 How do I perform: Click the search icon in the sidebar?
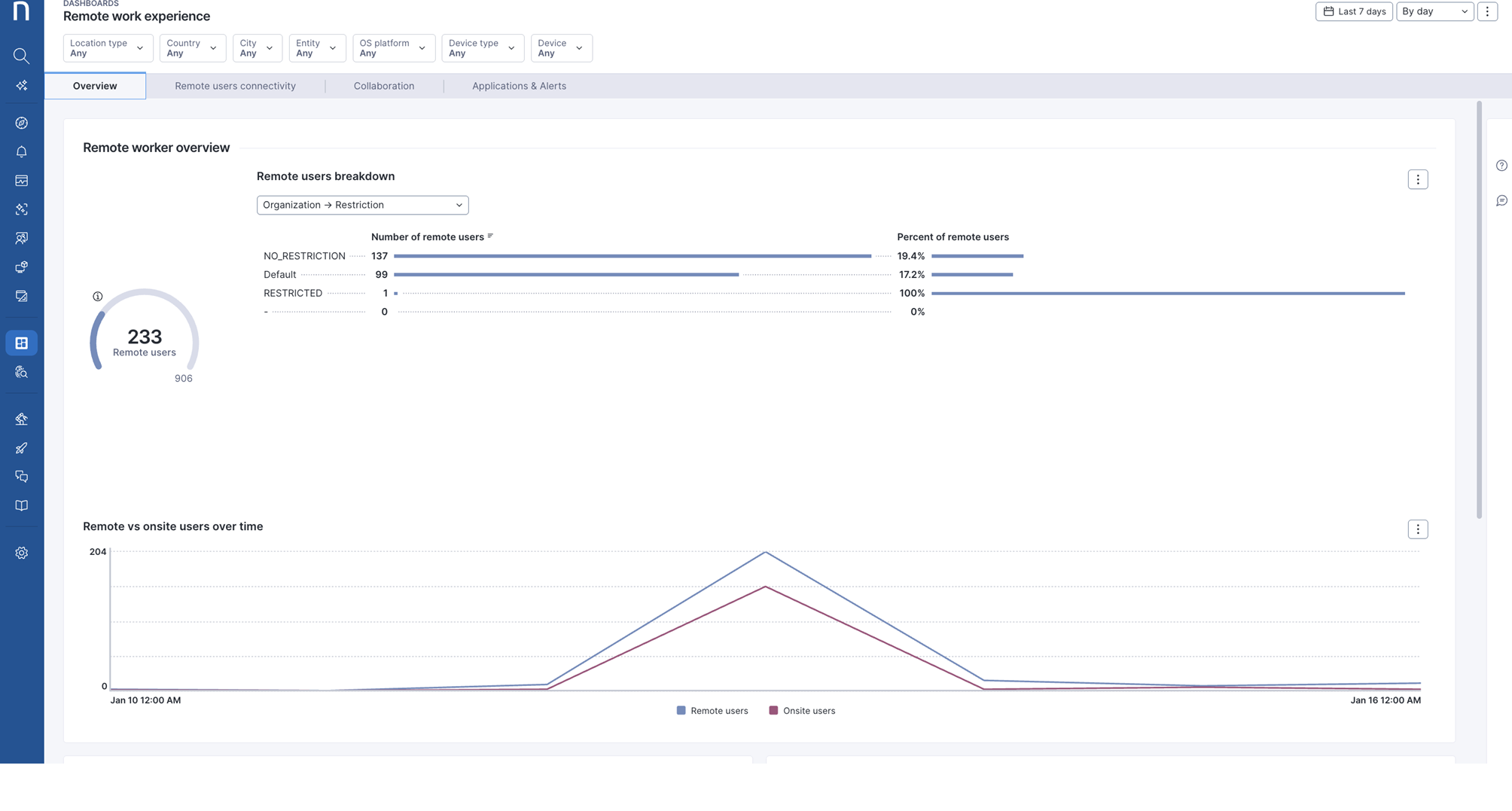tap(21, 56)
